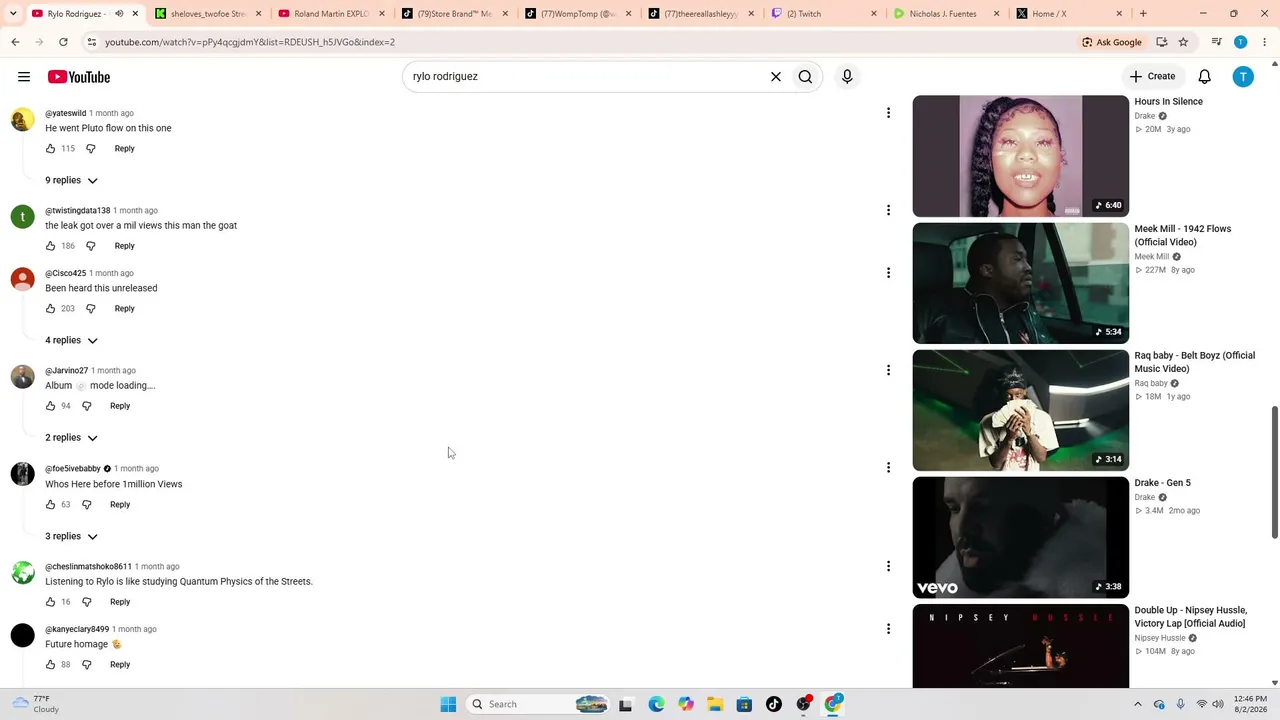The height and width of the screenshot is (720, 1280).
Task: Open the YouTube notifications bell
Action: click(1205, 77)
